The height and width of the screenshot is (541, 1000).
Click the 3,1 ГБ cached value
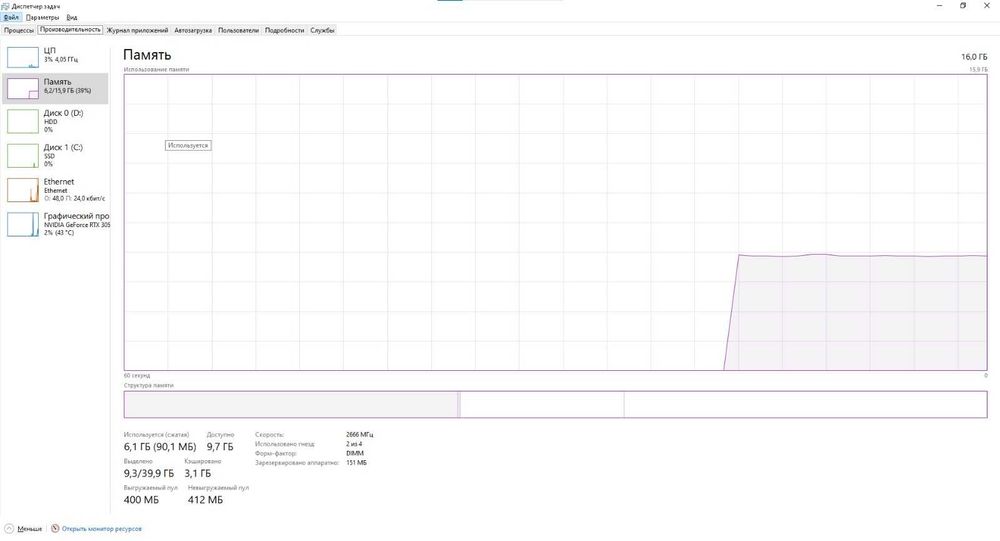tap(198, 473)
